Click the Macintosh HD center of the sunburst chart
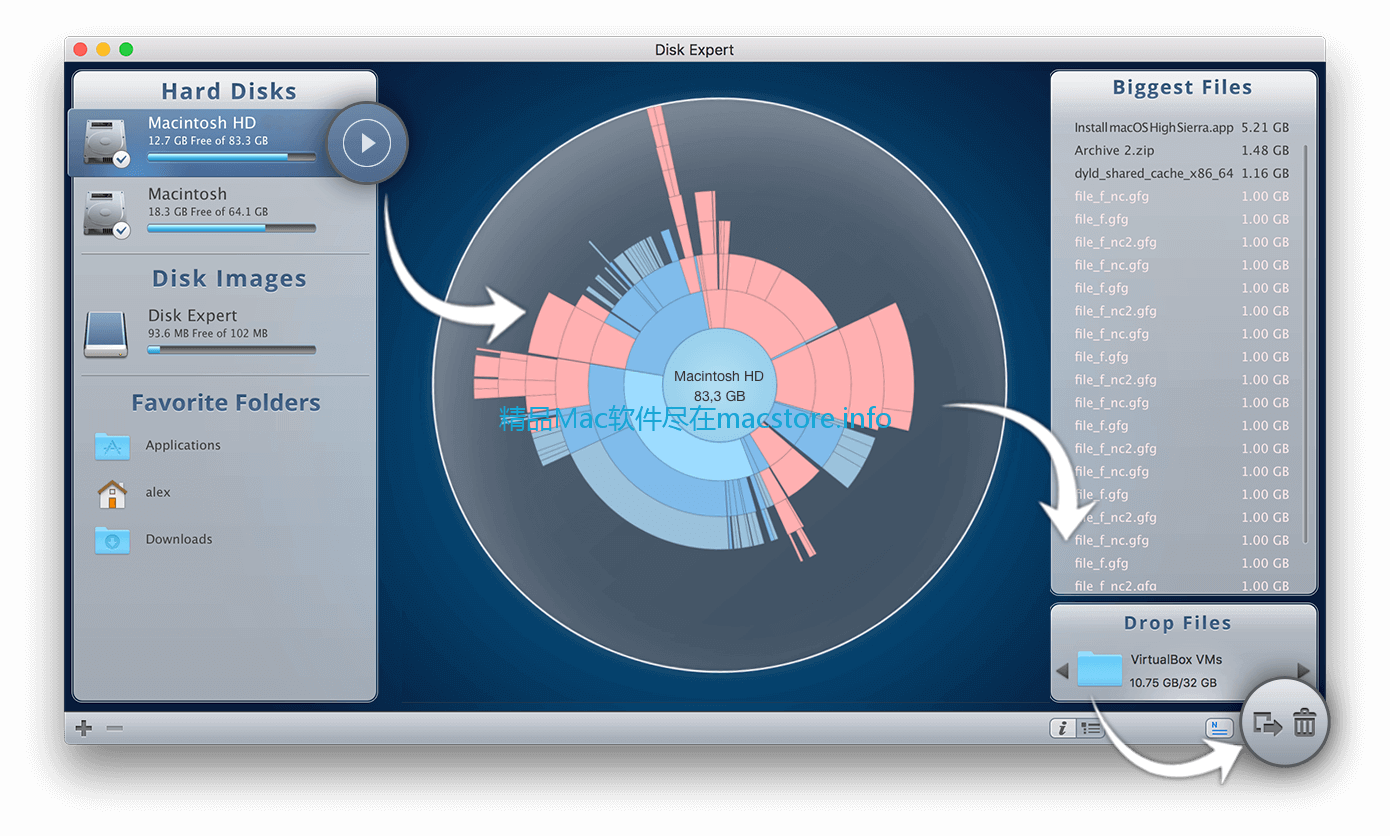 click(x=719, y=386)
